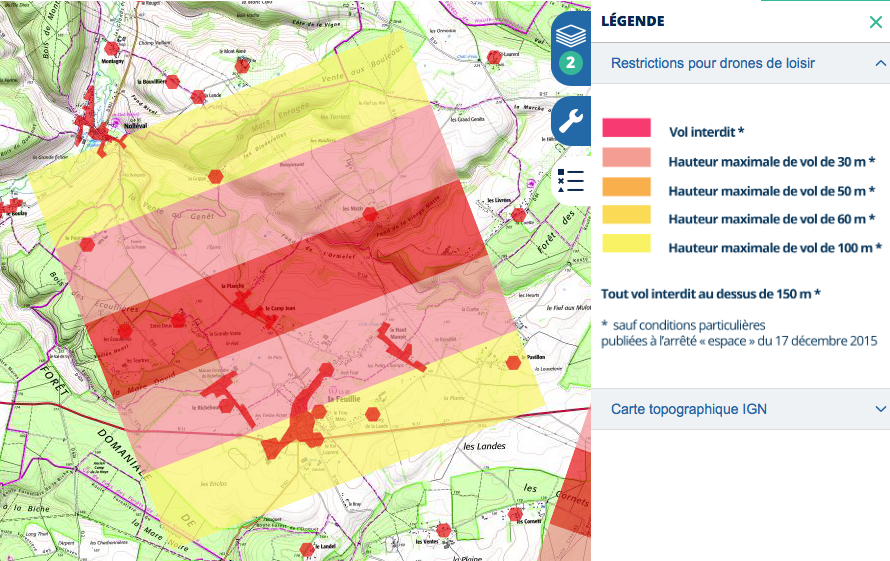Viewport: 890px width, 561px height.
Task: Click the red hexagon near 'le Pavillon'
Action: pyautogui.click(x=514, y=363)
